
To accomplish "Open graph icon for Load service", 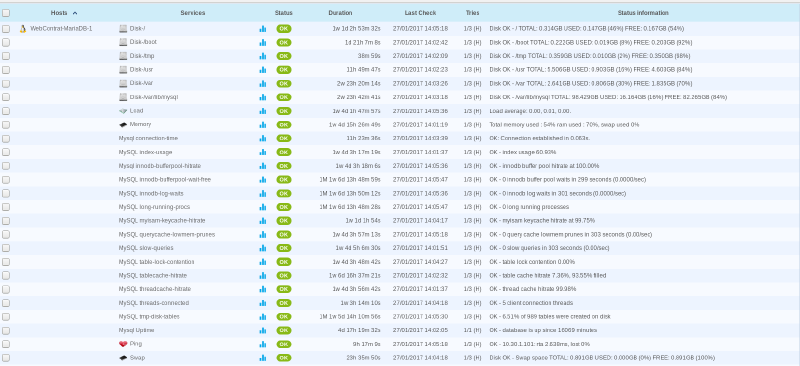I will tap(263, 111).
